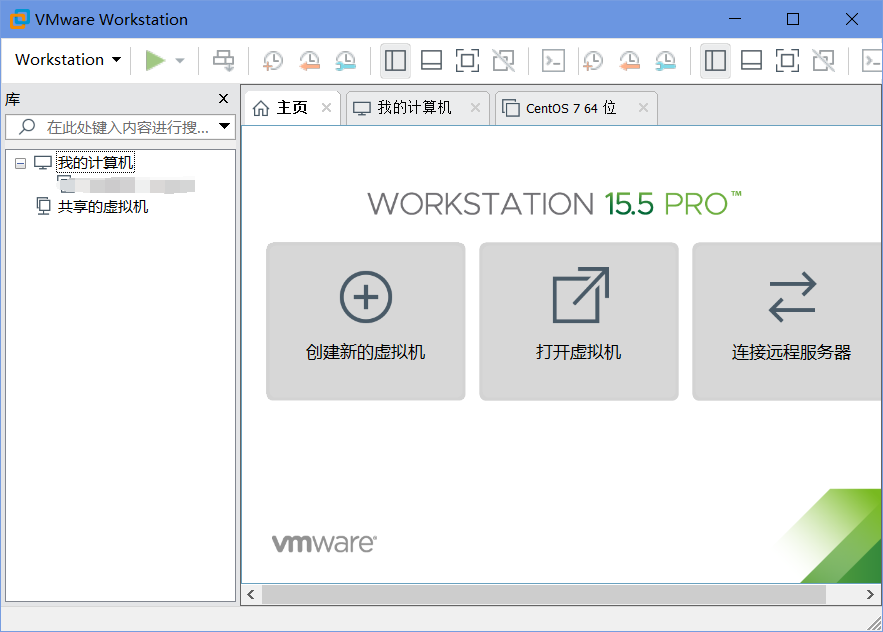Viewport: 883px width, 632px height.
Task: Toggle the Show Library icon right of power arrow
Action: tap(395, 60)
